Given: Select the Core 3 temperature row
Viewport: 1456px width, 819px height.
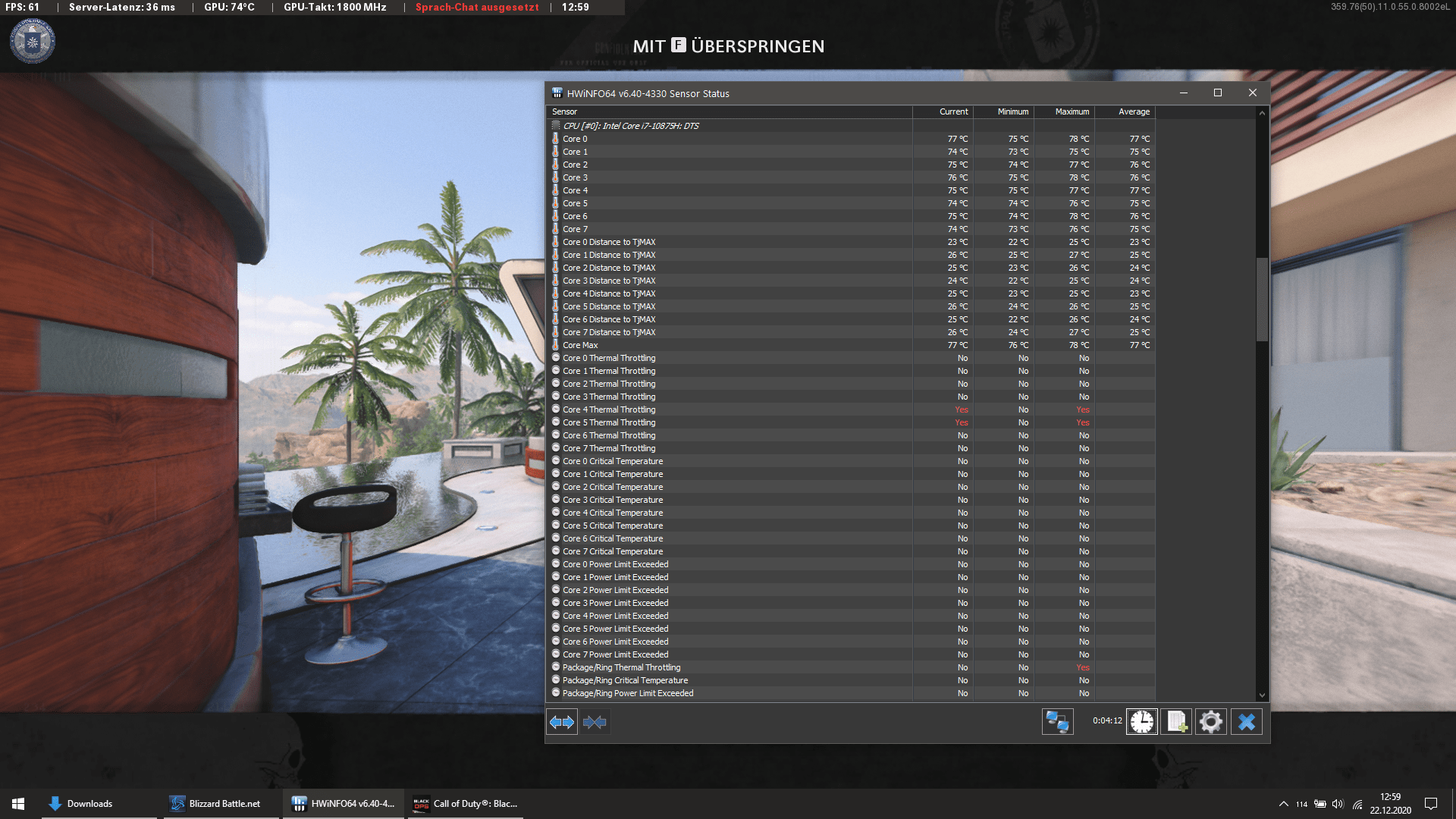Looking at the screenshot, I should point(851,177).
